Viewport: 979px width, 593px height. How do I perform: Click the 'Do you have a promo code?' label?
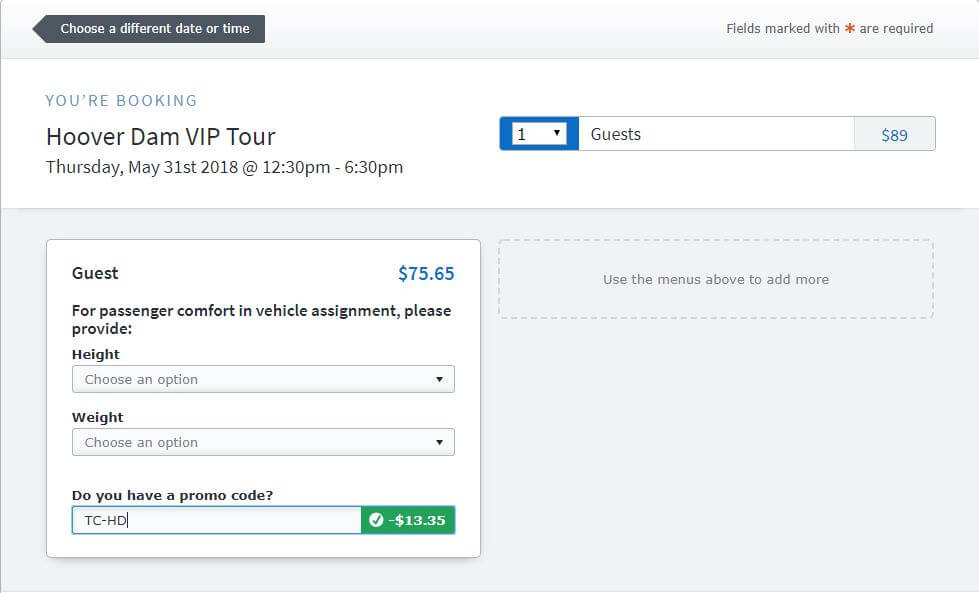172,495
